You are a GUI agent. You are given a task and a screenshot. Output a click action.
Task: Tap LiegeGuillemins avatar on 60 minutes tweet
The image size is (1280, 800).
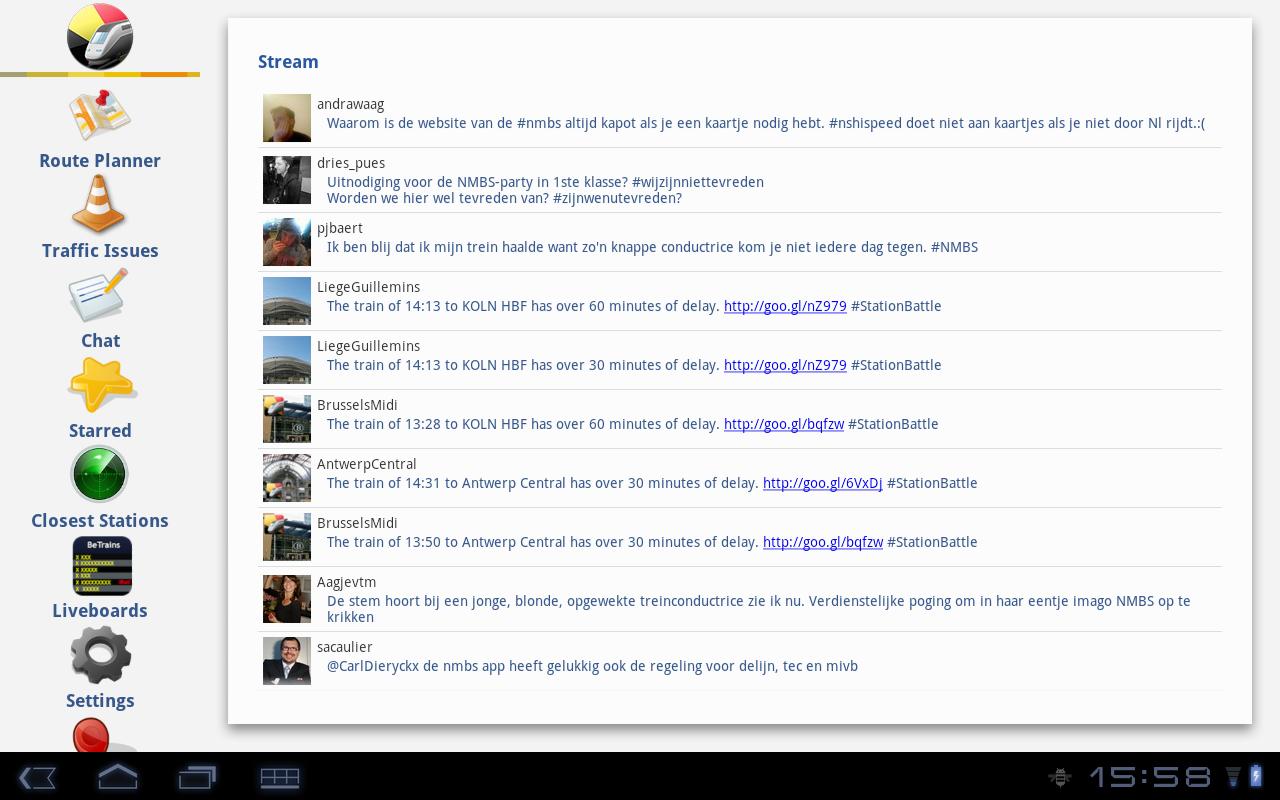click(287, 301)
